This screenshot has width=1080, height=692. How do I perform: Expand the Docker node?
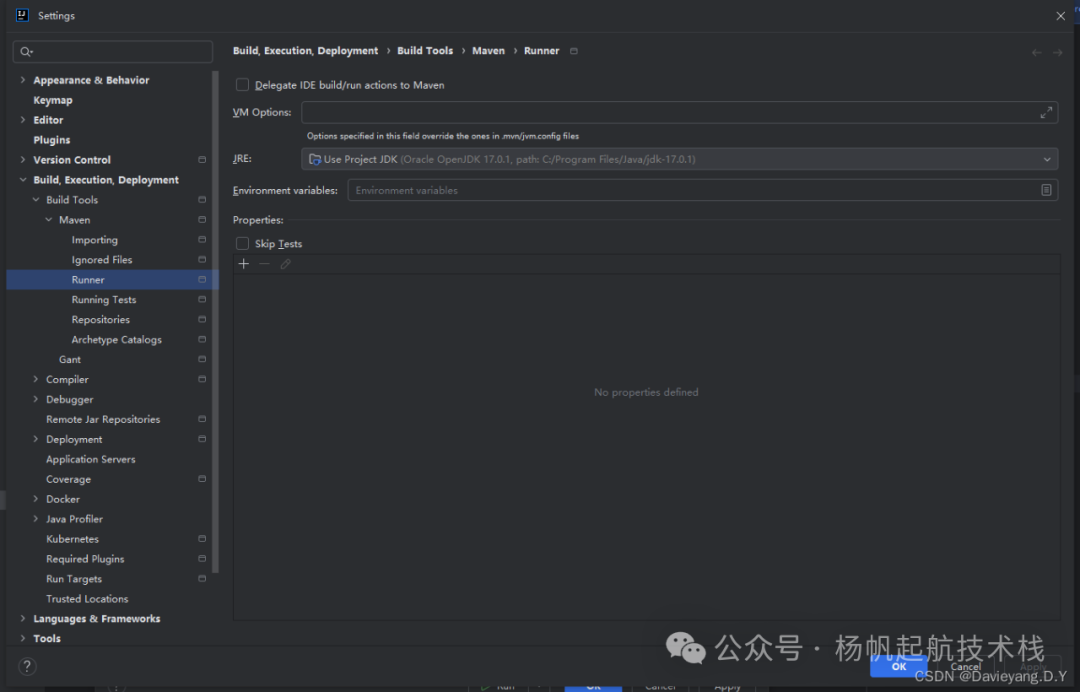tap(36, 499)
